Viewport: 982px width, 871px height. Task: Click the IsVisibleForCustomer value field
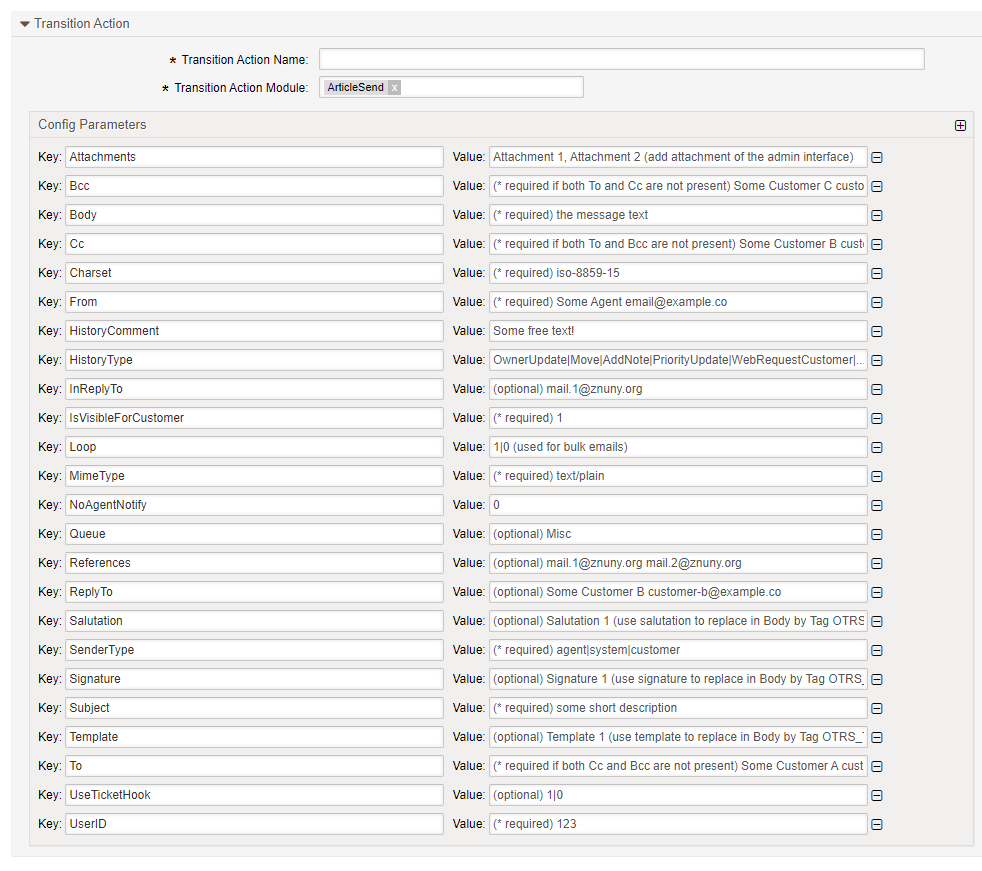coord(677,418)
